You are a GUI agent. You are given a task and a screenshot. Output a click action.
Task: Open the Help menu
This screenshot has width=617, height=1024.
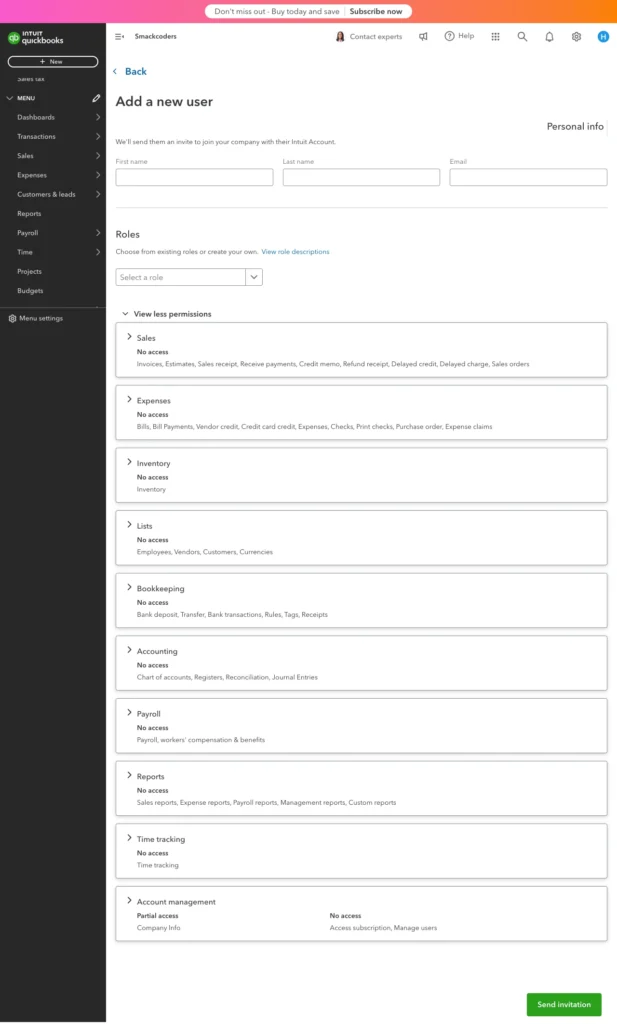(460, 36)
